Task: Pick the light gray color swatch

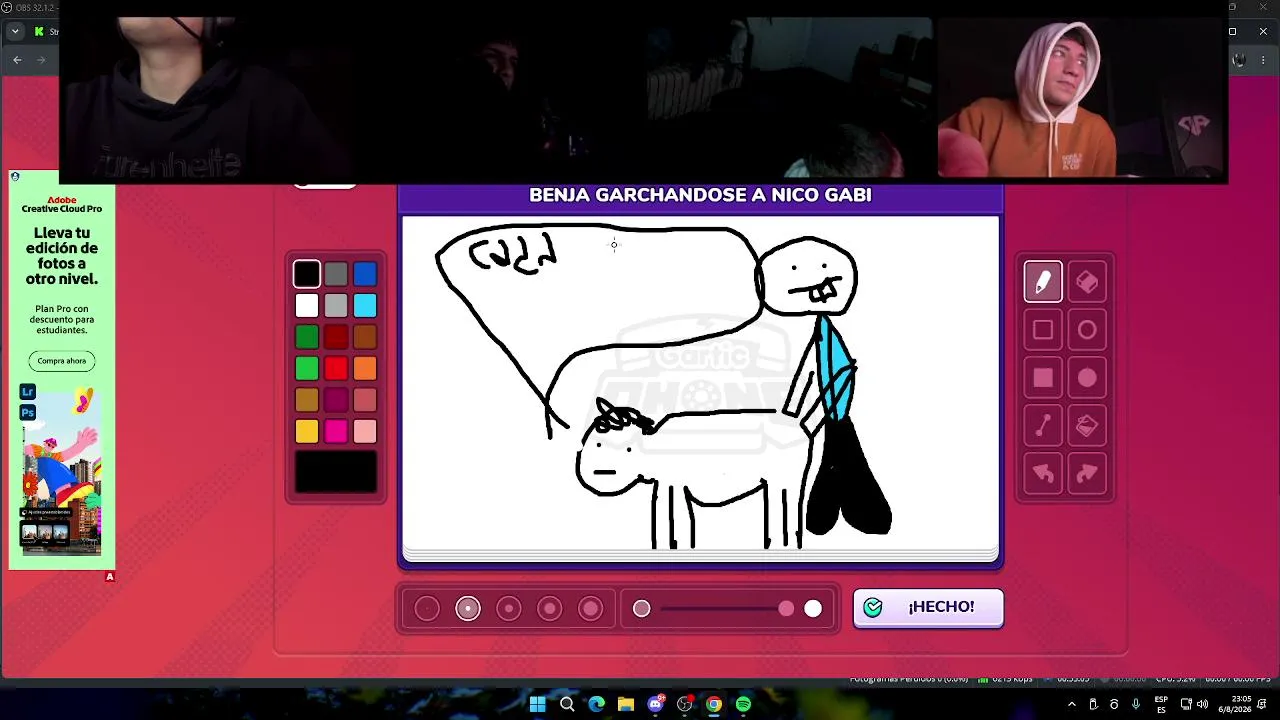Action: tap(336, 305)
